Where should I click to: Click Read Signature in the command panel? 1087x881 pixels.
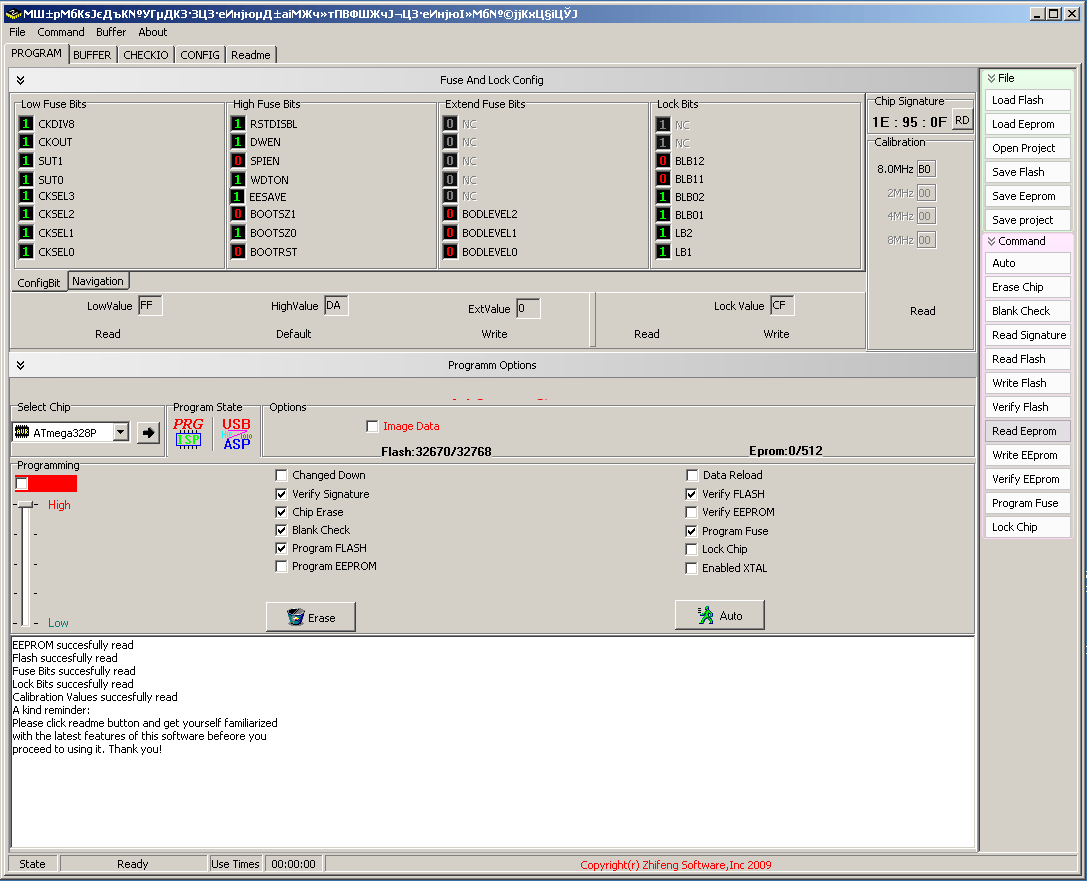coord(1028,335)
